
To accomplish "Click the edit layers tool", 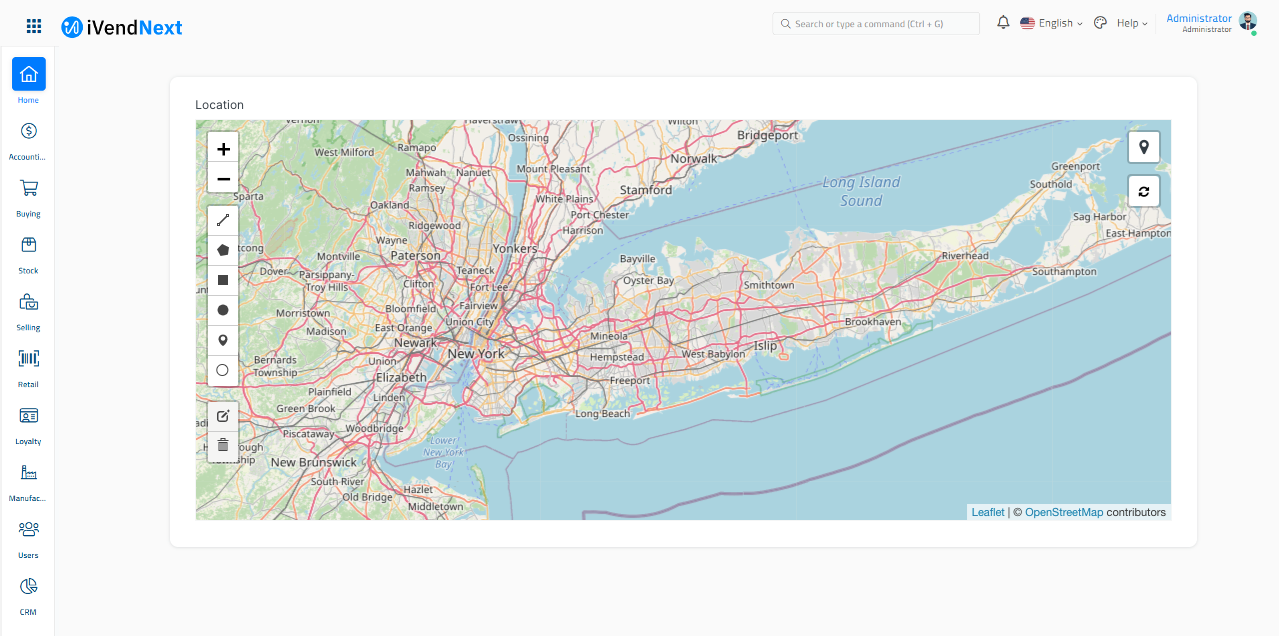I will coord(223,416).
